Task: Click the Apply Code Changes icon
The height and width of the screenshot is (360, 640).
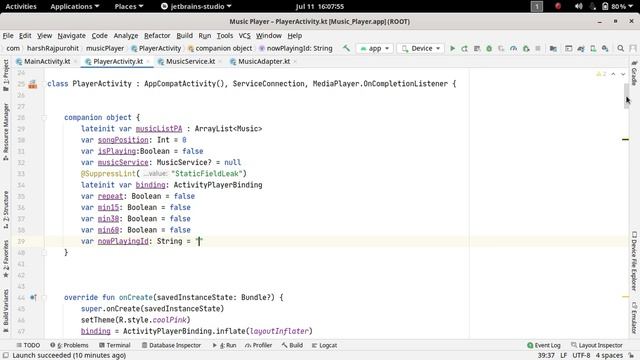Action: click(477, 48)
